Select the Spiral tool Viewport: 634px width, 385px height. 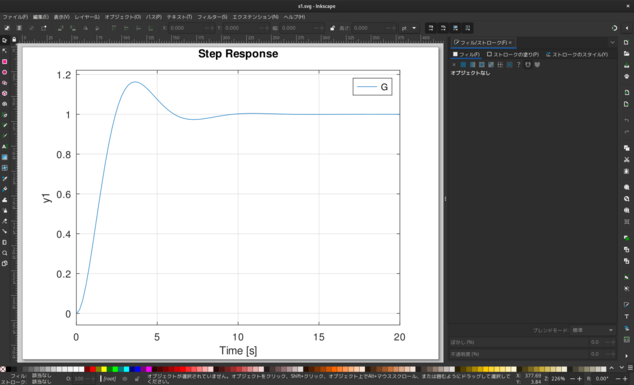point(4,104)
